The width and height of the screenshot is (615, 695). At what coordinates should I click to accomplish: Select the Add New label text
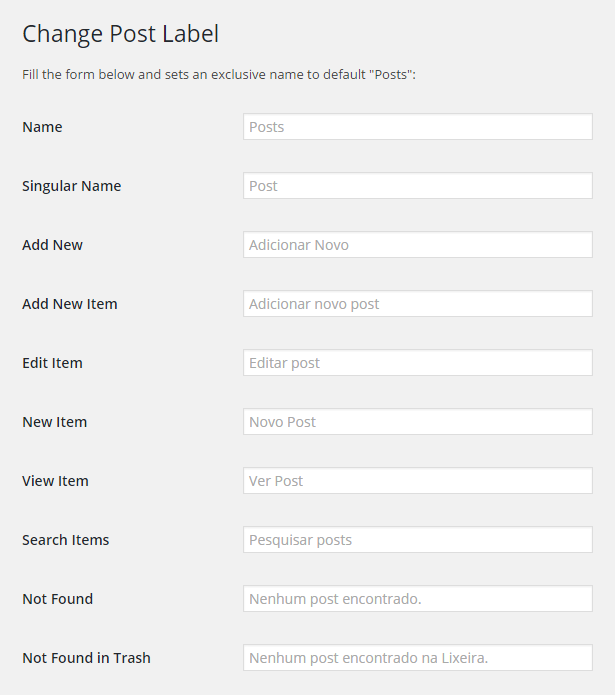point(52,245)
